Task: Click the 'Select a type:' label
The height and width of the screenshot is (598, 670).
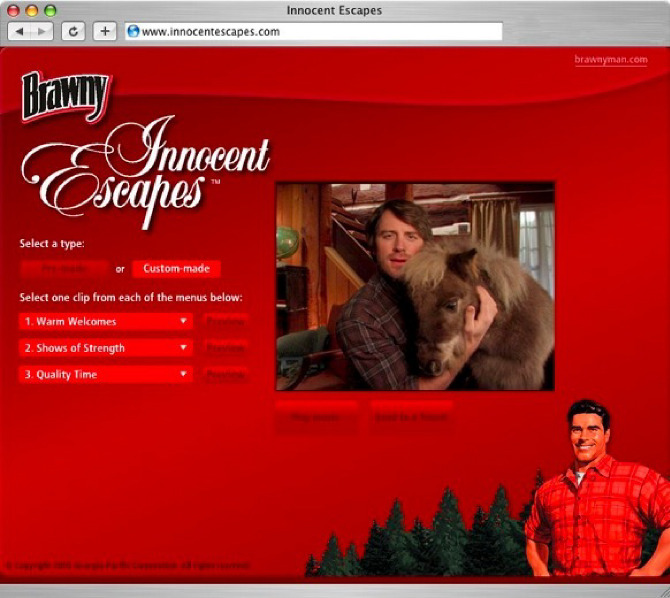Action: point(52,244)
